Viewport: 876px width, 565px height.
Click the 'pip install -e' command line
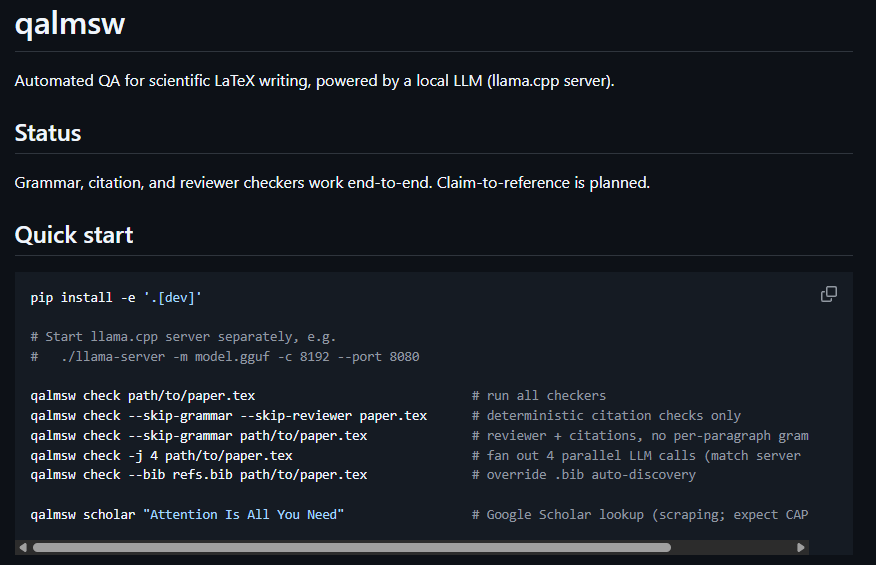pos(116,298)
